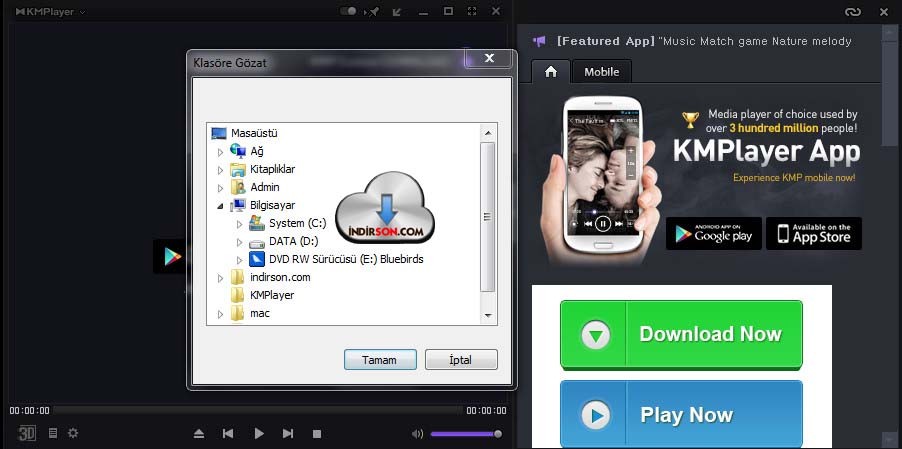Confirm with the Tamam button
902x449 pixels.
tap(380, 360)
